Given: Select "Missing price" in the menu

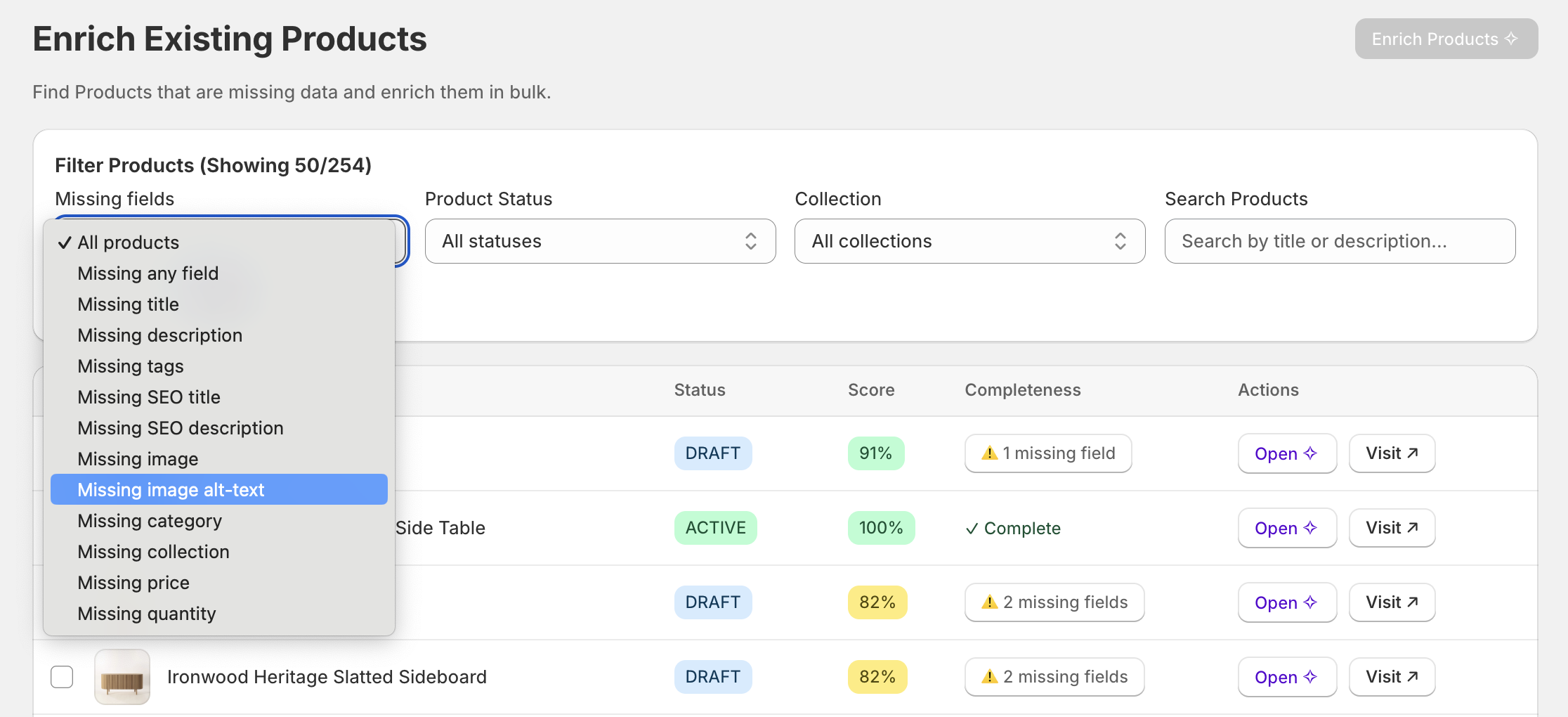Looking at the screenshot, I should (133, 582).
